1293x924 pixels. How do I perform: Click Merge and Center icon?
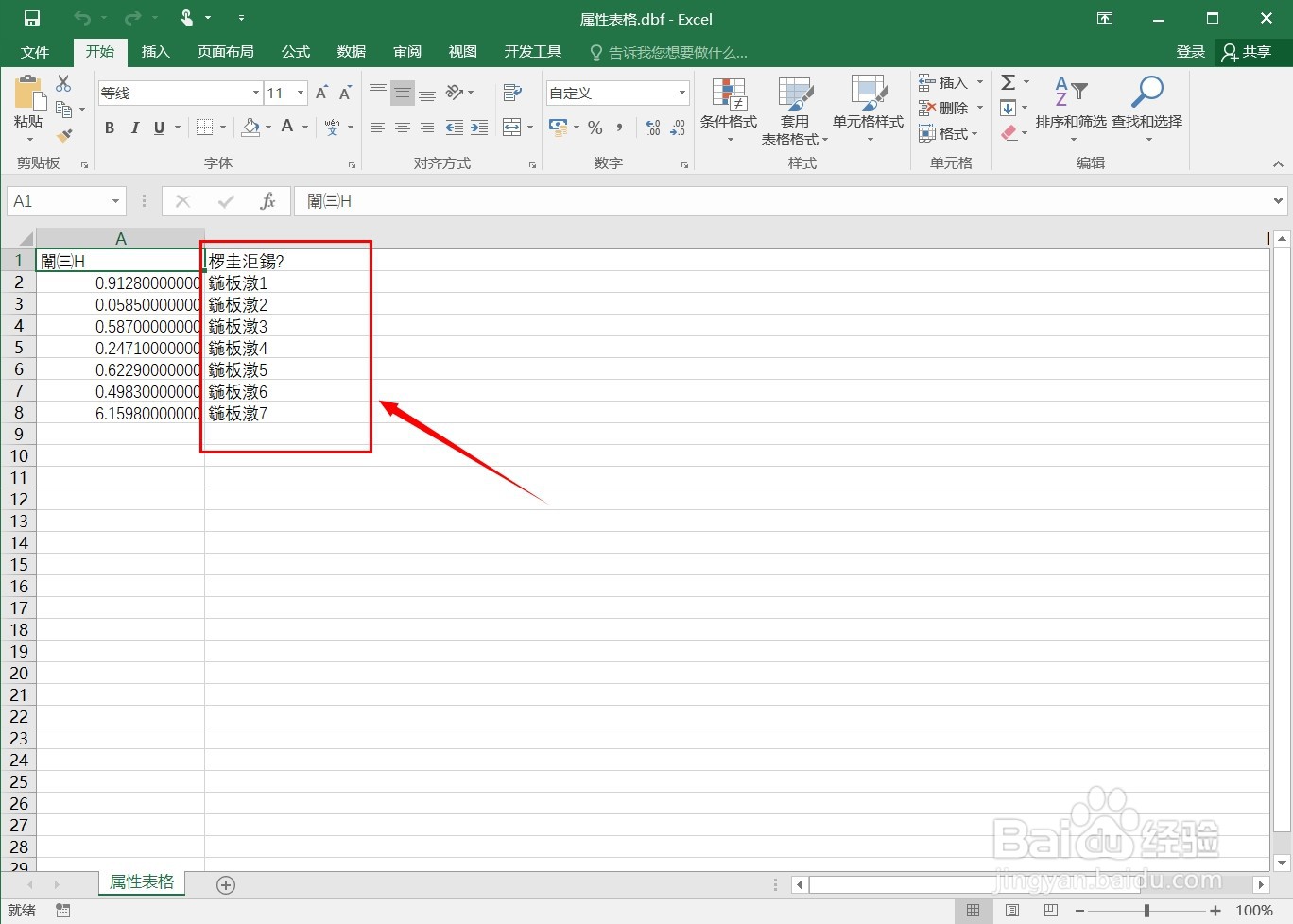(511, 128)
